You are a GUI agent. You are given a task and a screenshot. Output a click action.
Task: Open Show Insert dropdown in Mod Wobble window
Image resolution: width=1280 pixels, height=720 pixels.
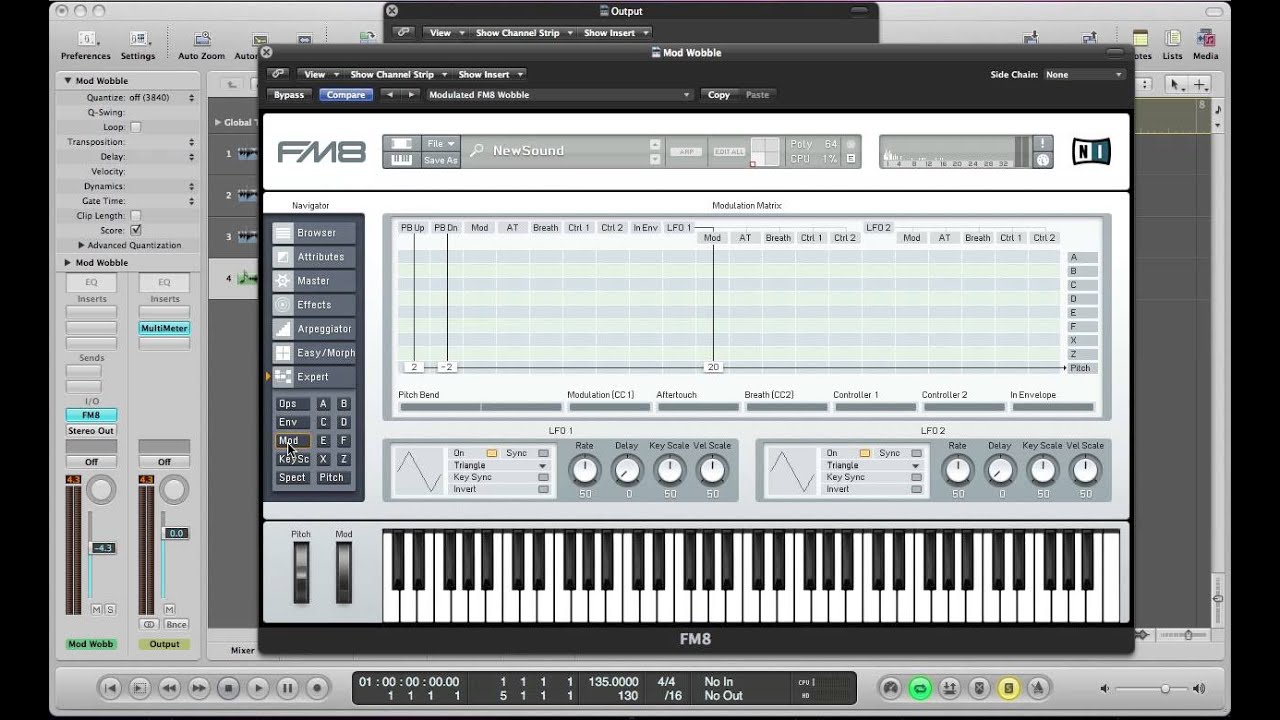tap(490, 74)
